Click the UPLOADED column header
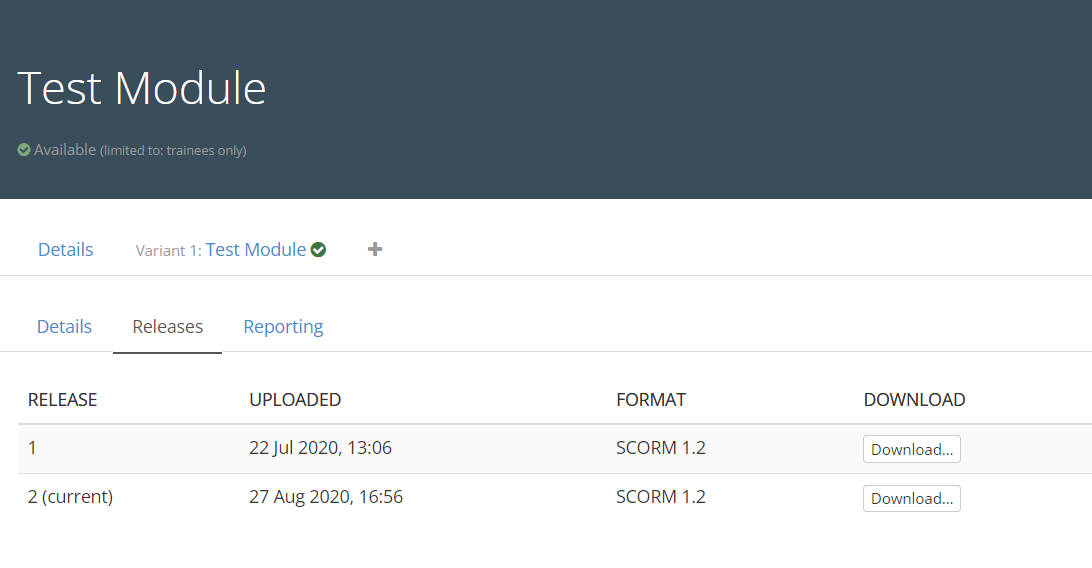Screen dimensions: 1092x568 point(295,400)
